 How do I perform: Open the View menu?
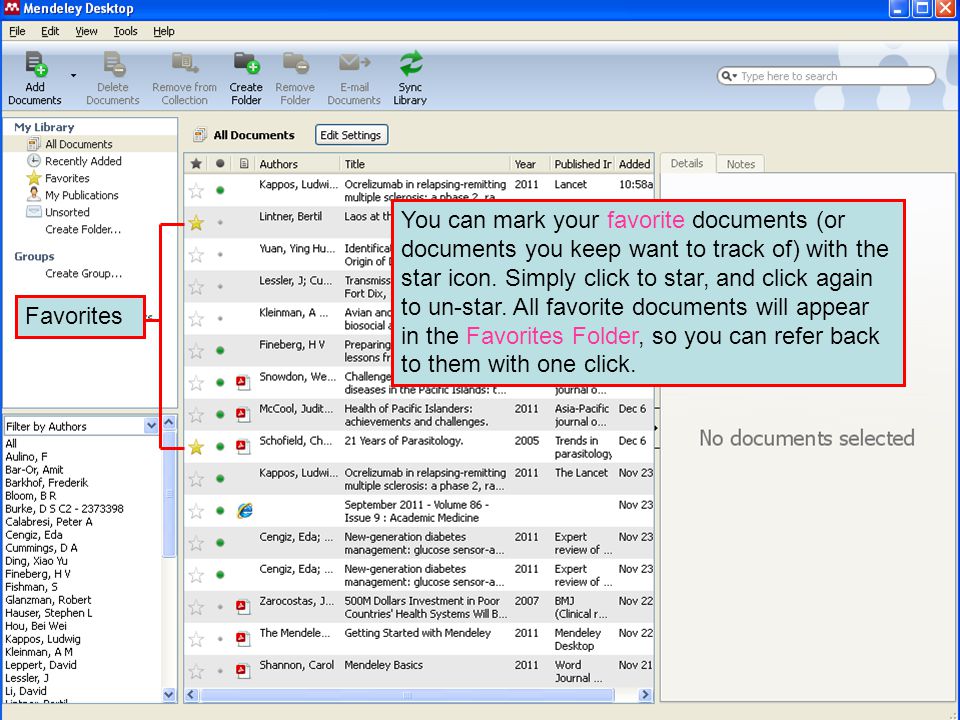coord(86,31)
